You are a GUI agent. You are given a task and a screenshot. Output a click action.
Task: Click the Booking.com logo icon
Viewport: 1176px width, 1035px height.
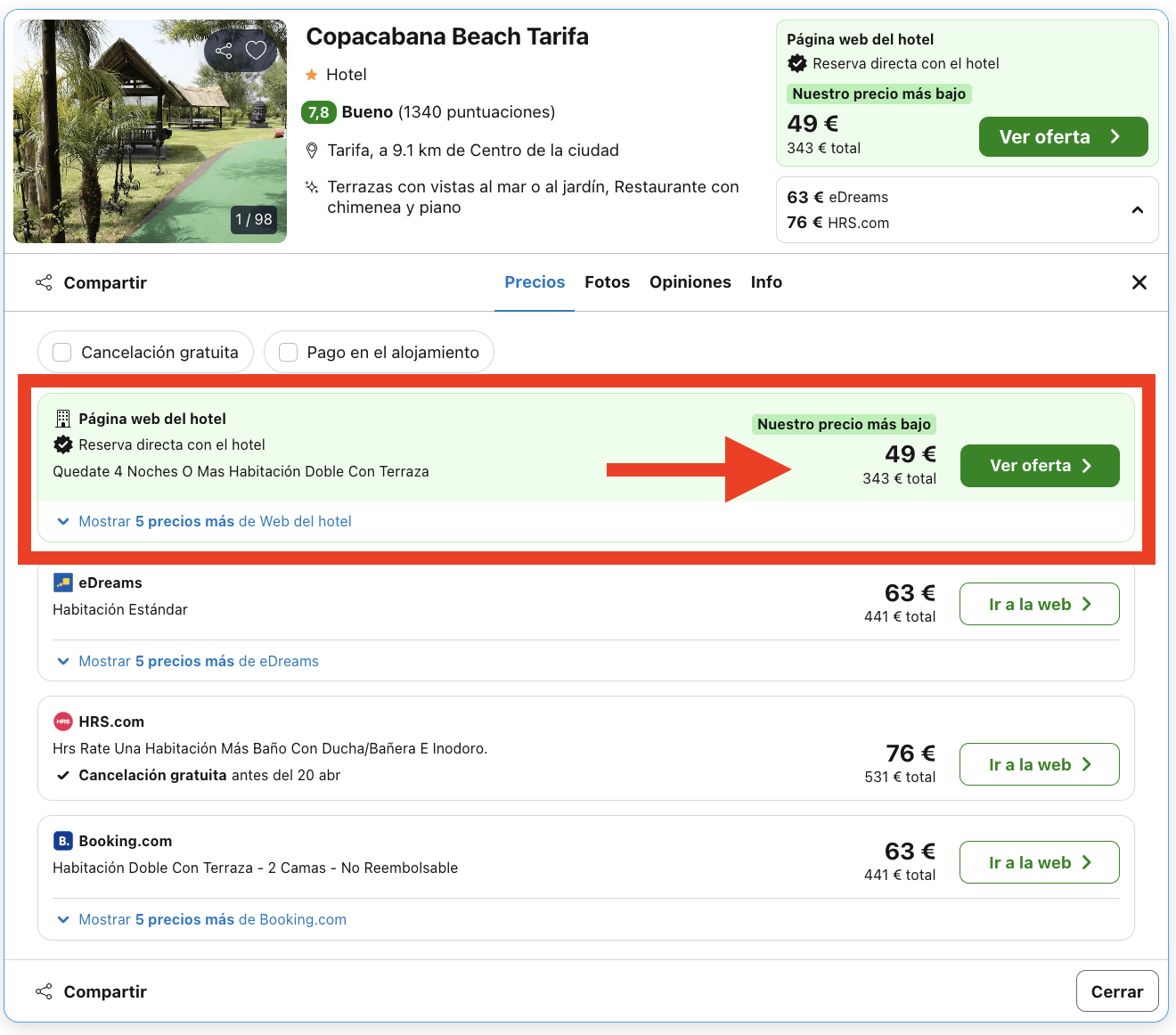(63, 841)
